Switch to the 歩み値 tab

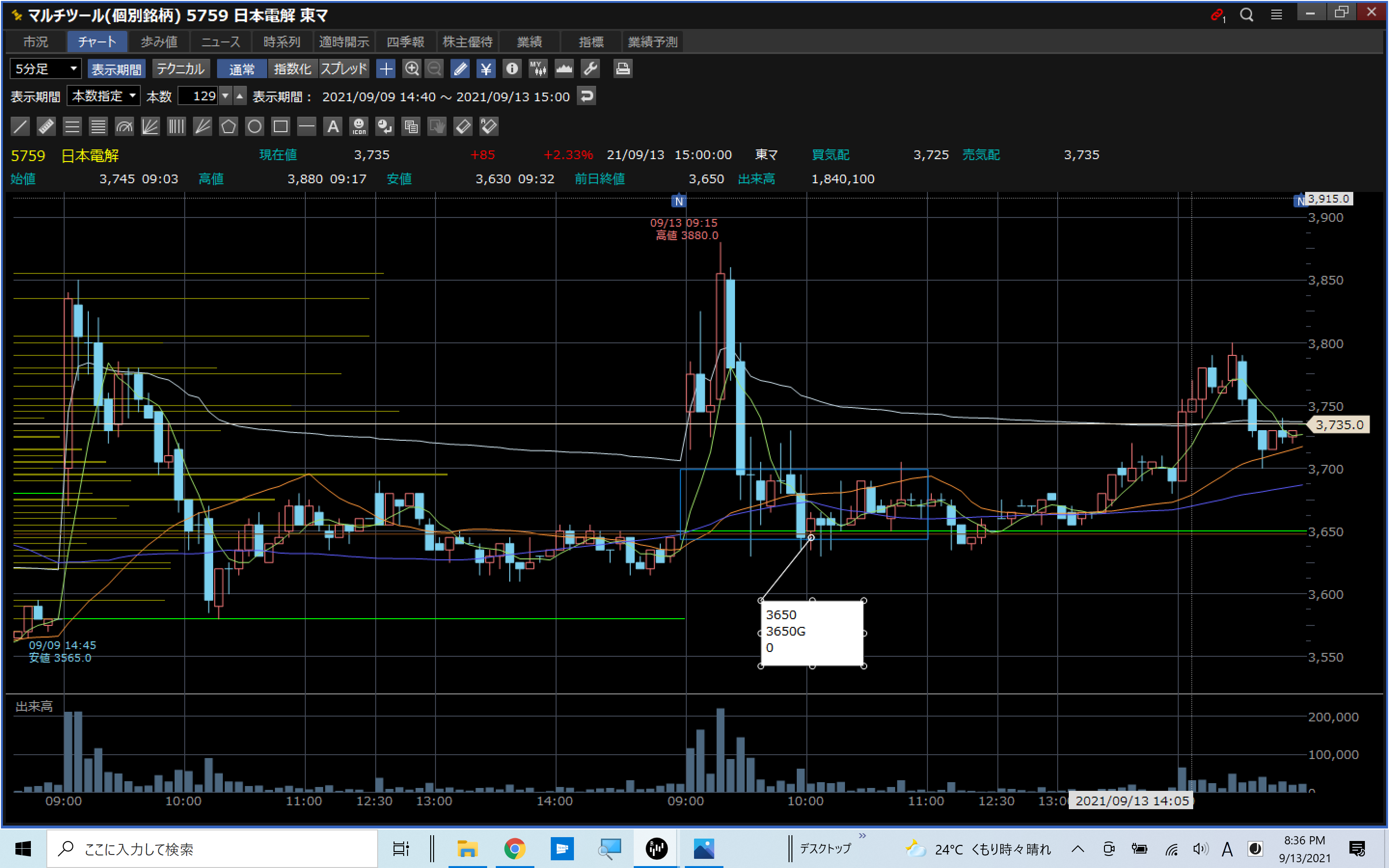159,42
